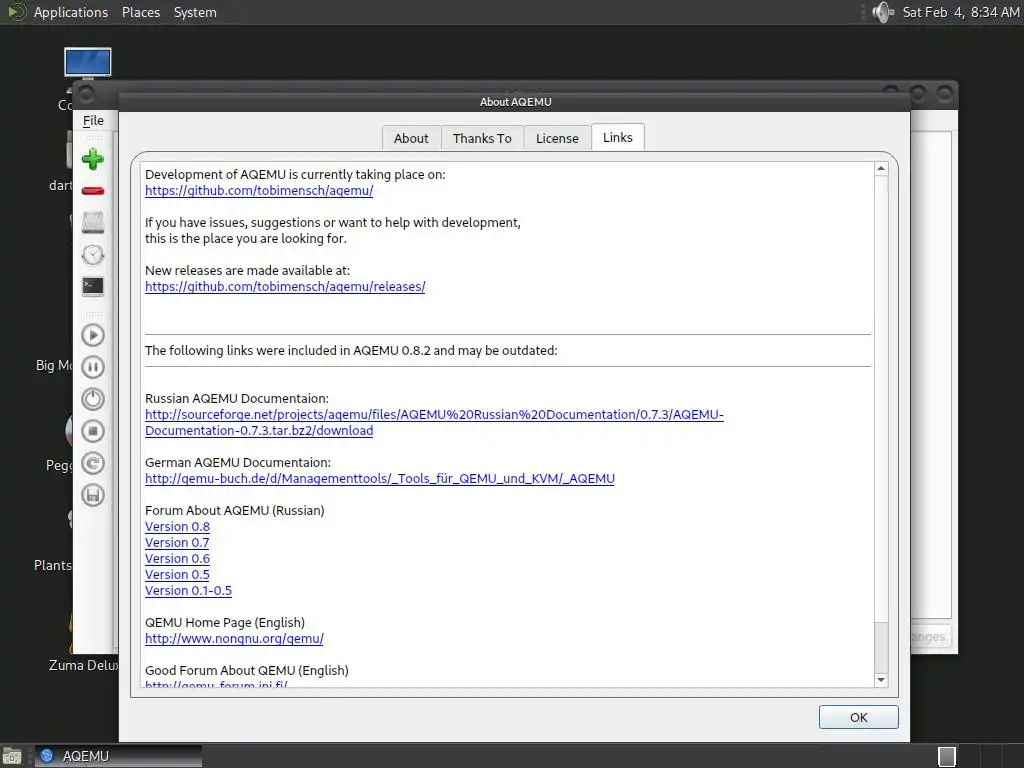Image resolution: width=1024 pixels, height=768 pixels.
Task: Click the clock icon in AQEMU toolbar
Action: point(93,255)
